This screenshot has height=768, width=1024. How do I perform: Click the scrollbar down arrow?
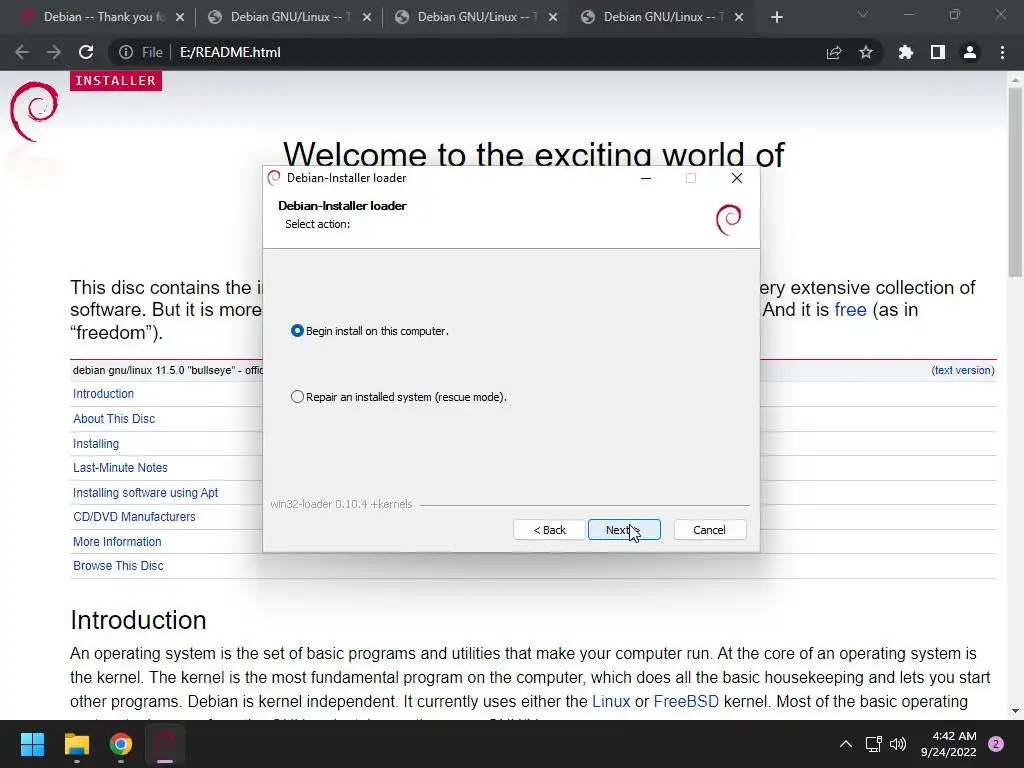coord(1015,711)
